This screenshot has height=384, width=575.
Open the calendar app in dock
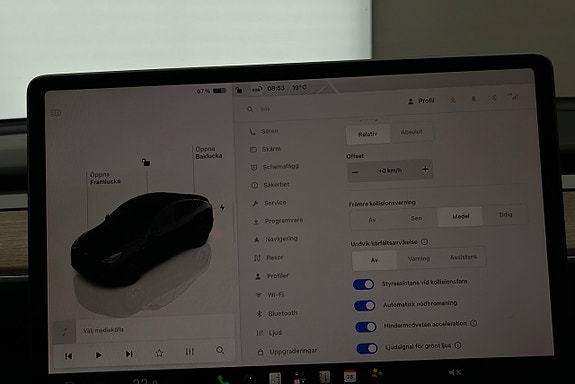coord(349,376)
